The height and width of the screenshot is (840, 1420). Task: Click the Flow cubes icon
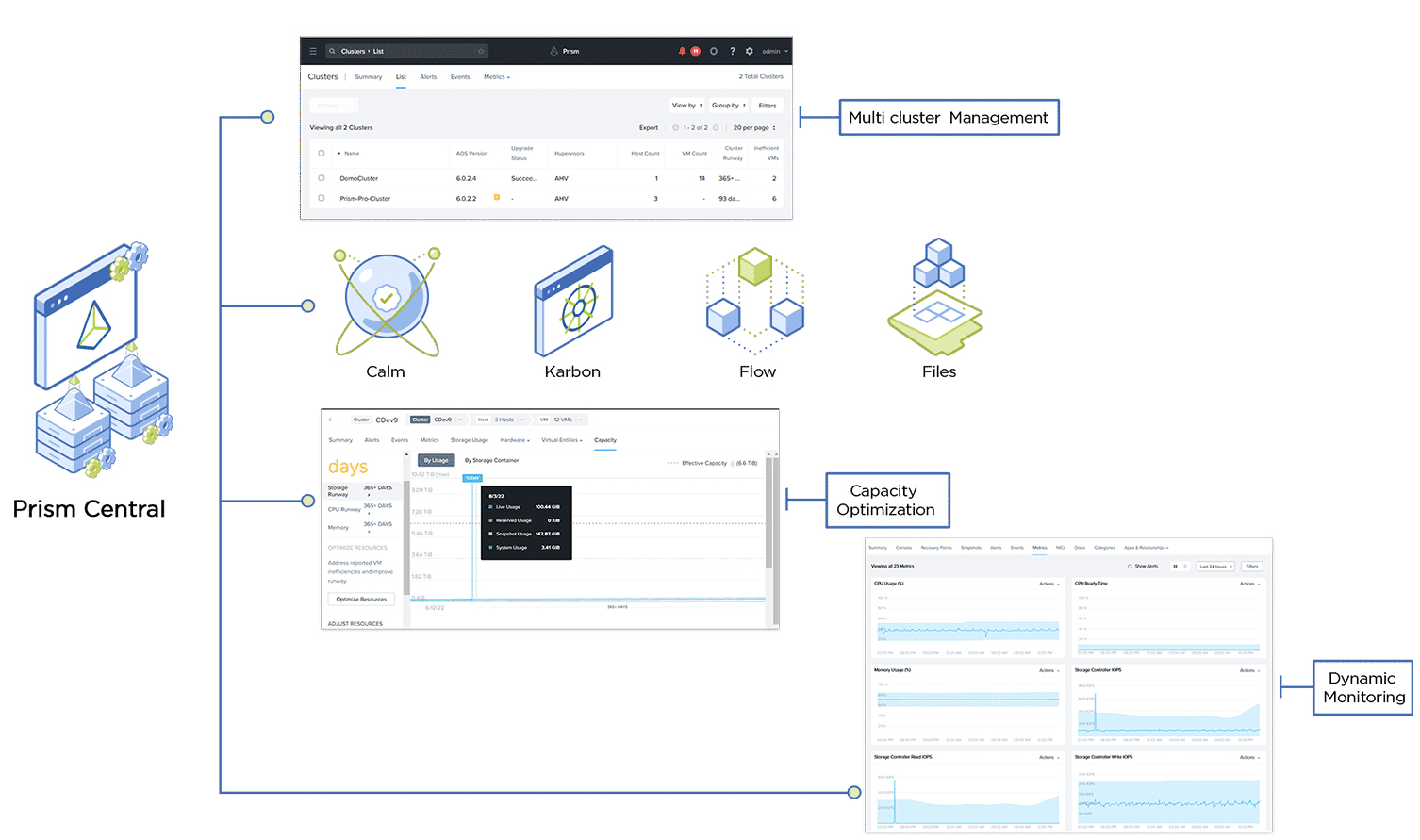(x=755, y=300)
